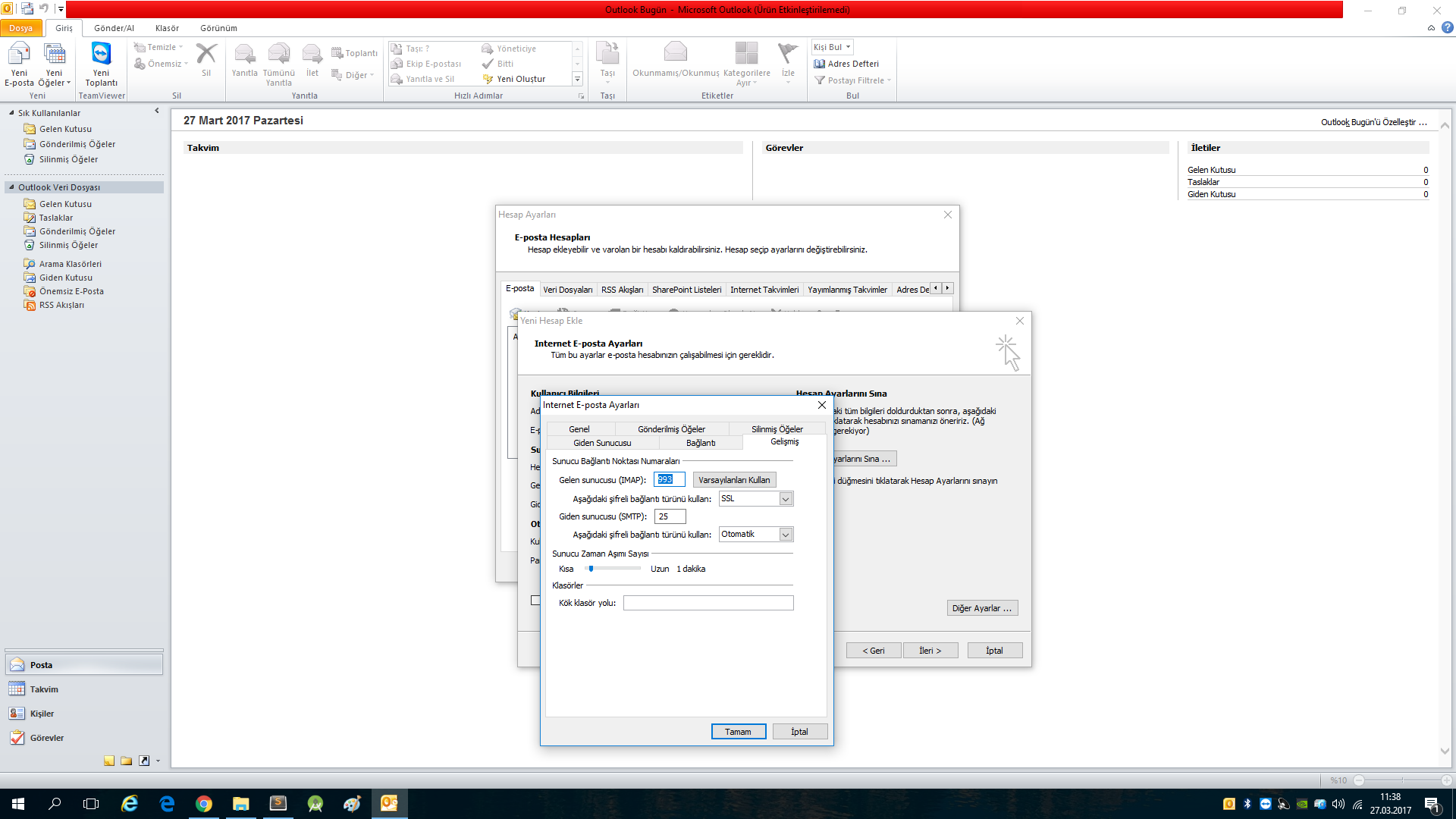
Task: Expand the Hızlı Adımlar gallery
Action: pos(577,79)
